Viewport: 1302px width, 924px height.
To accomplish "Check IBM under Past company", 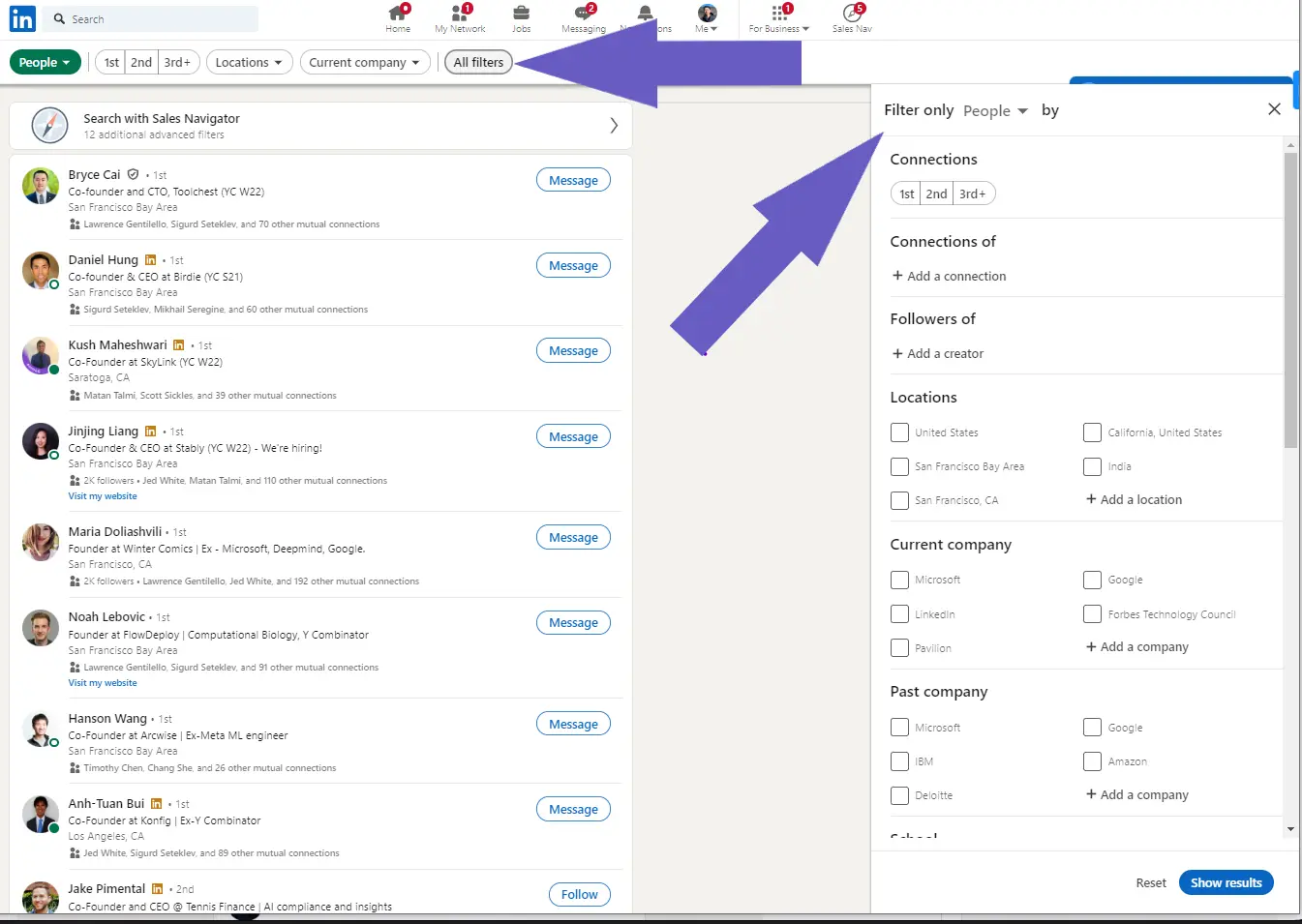I will [x=899, y=761].
